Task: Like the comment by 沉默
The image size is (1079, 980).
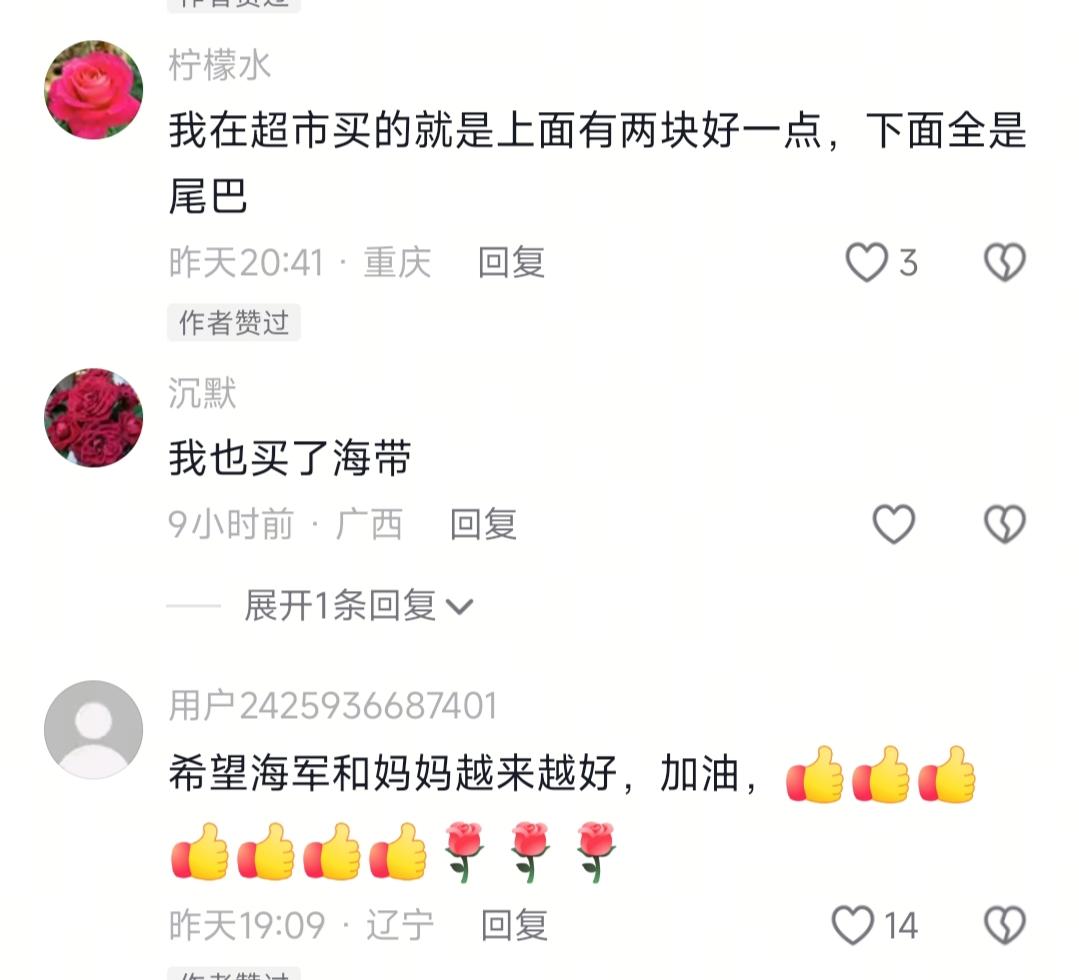Action: tap(893, 524)
